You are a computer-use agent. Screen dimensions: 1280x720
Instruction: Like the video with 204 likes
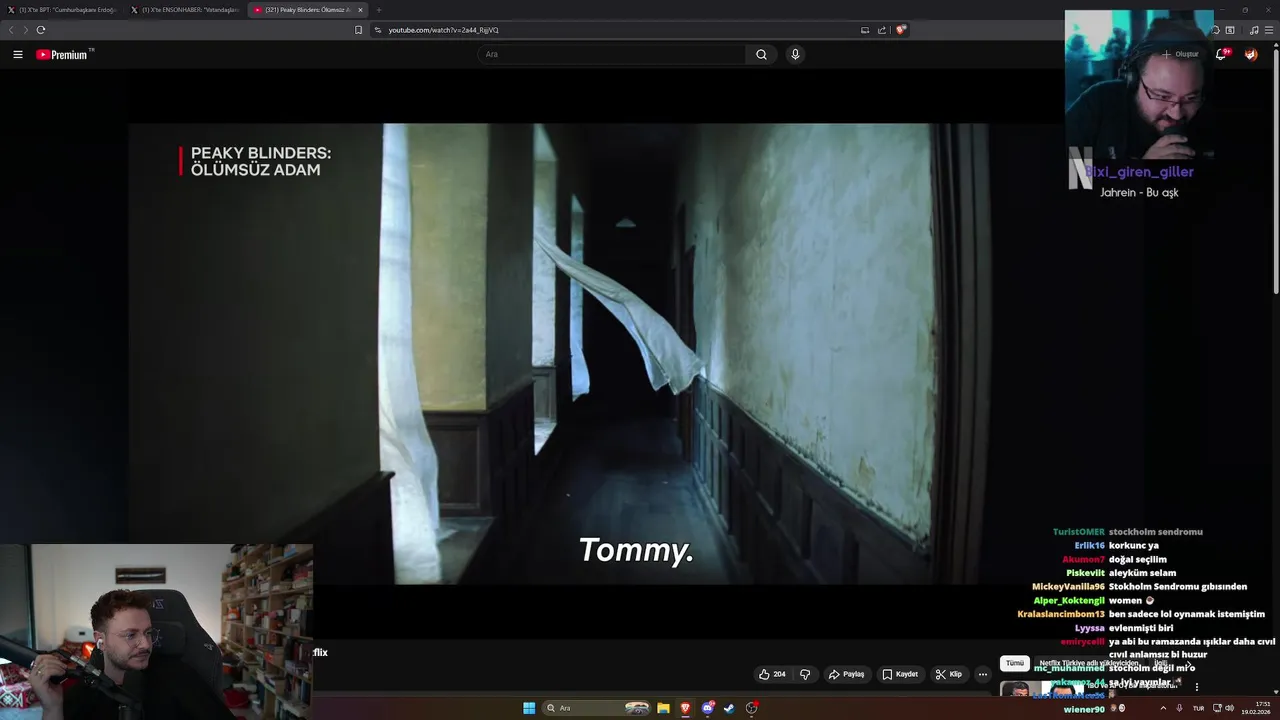pos(772,674)
